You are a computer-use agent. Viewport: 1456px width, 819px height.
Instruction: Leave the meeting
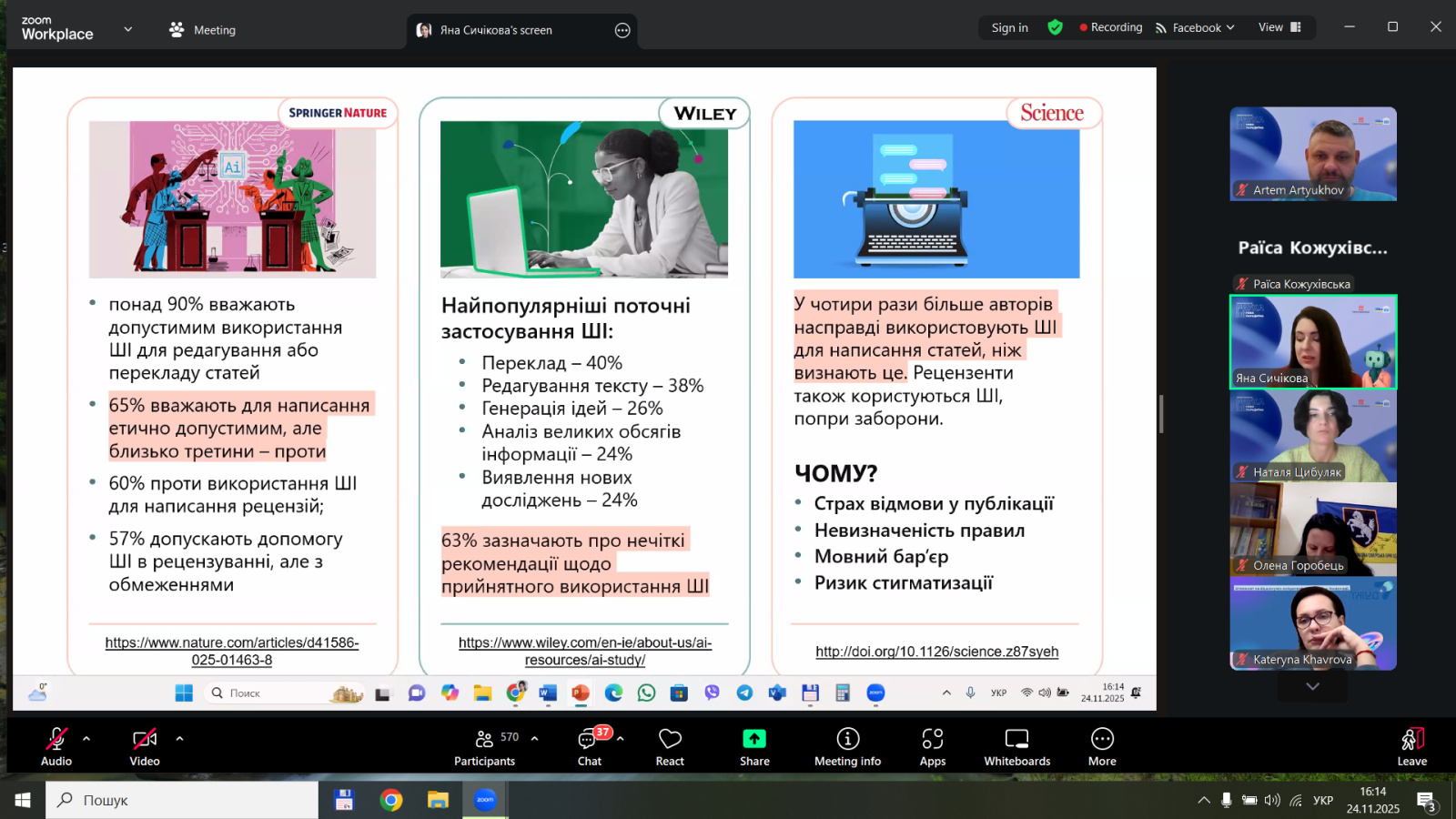point(1411,745)
